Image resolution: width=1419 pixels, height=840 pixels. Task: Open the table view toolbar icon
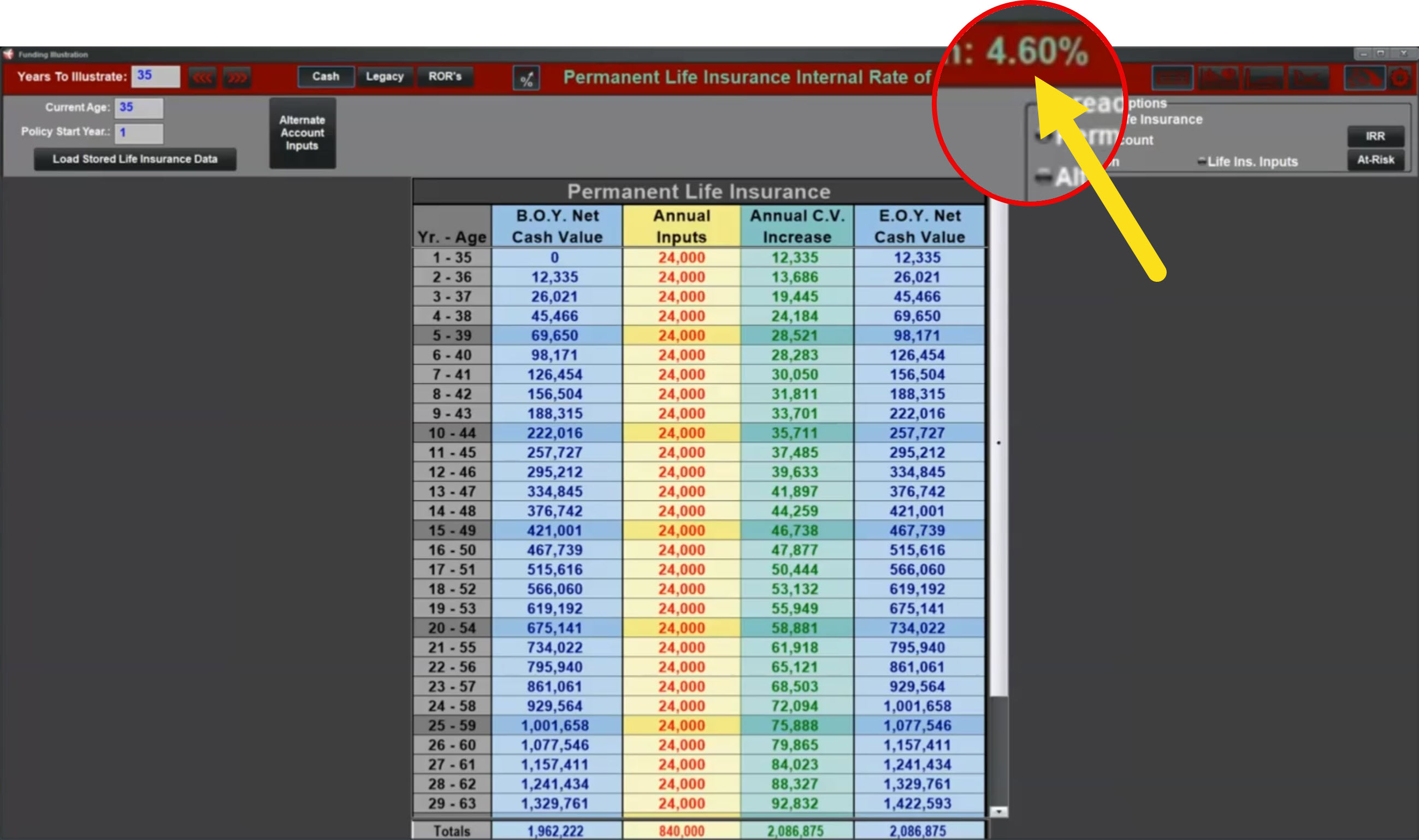pos(1172,79)
